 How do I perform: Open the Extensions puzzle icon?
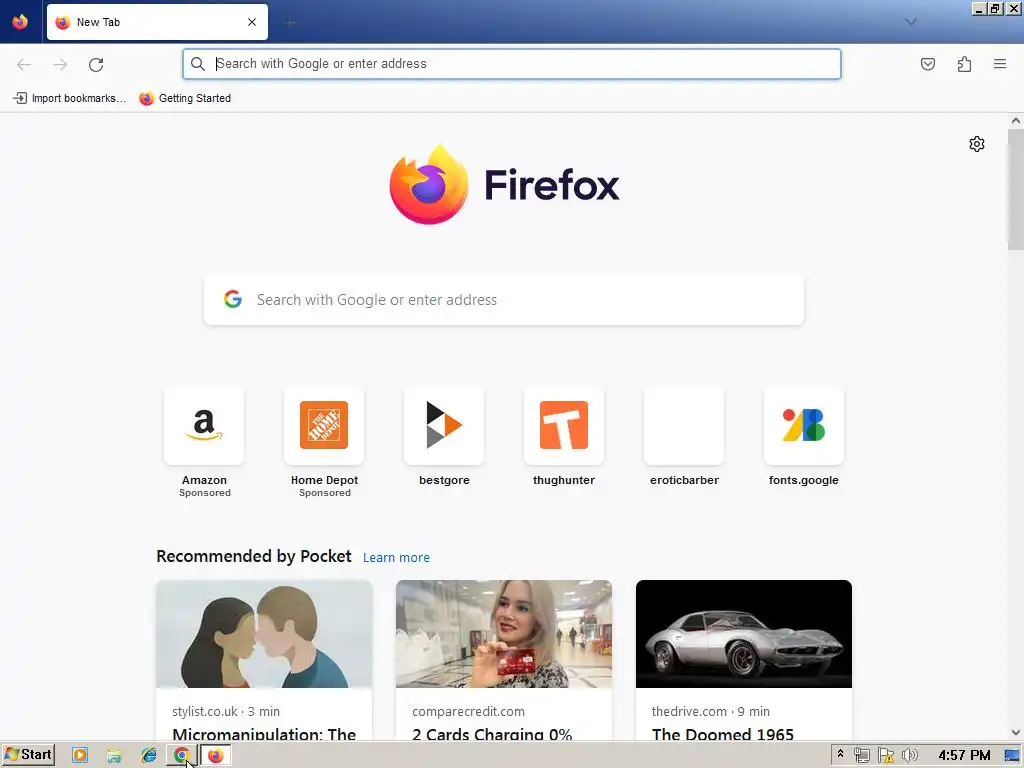964,64
